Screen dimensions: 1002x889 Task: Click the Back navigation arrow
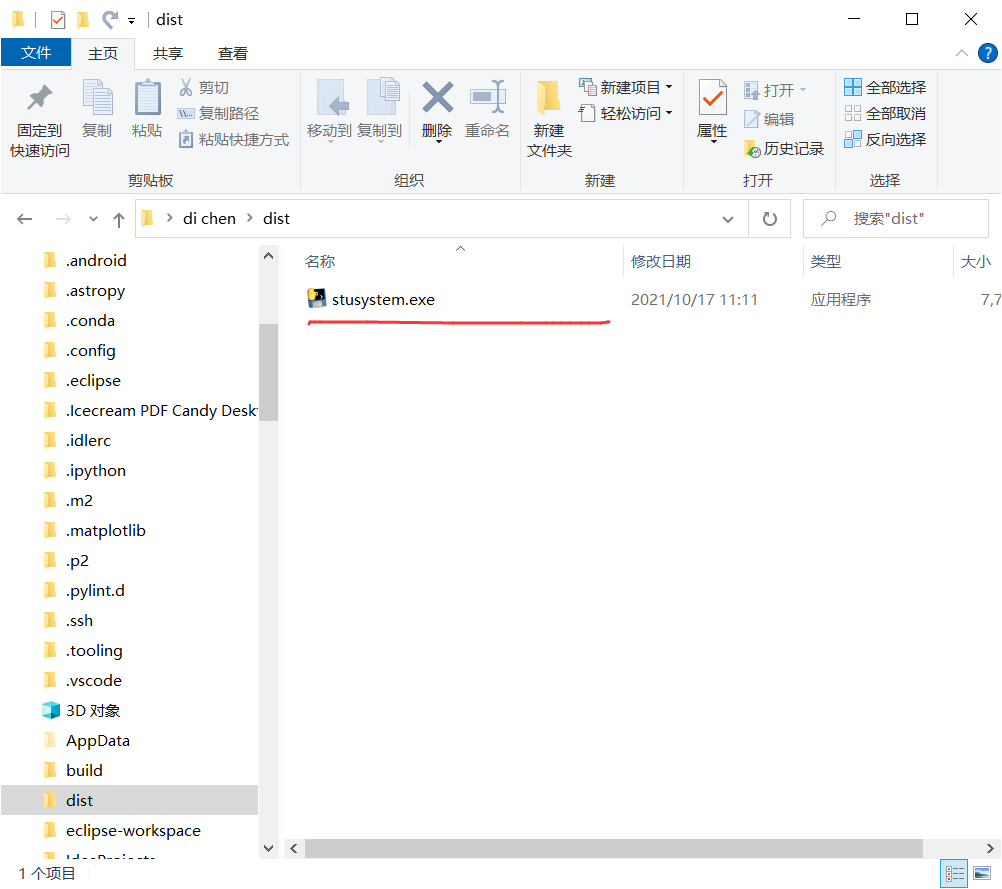24,219
